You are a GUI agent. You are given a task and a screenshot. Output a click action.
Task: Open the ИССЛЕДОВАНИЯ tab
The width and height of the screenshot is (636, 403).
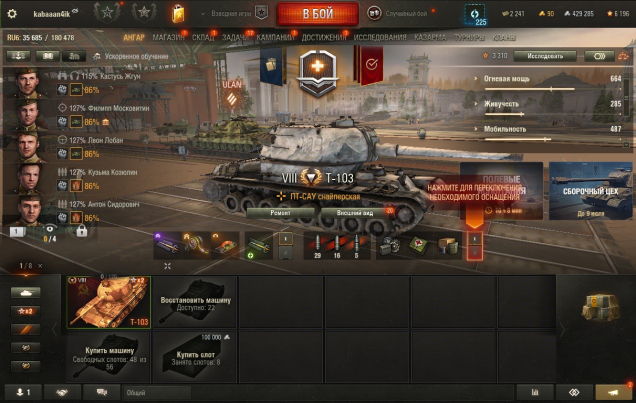[x=380, y=37]
